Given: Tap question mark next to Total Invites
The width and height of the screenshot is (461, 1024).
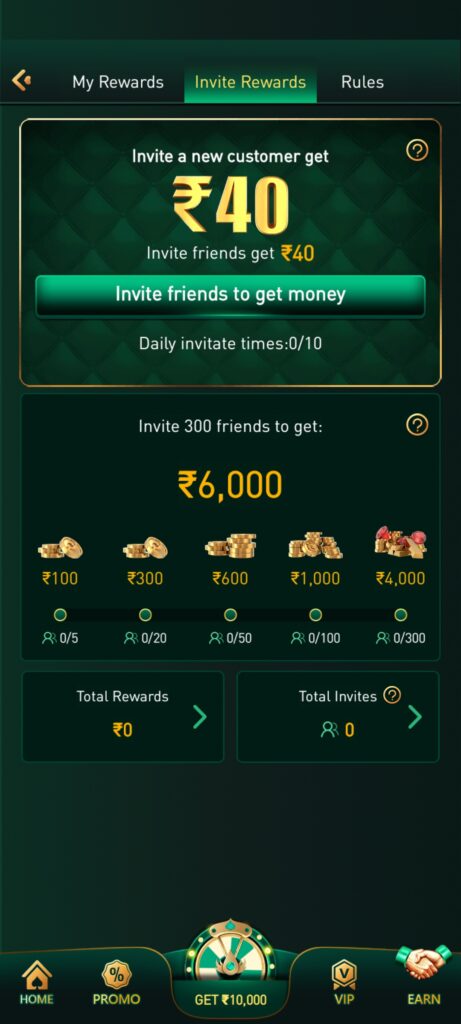Looking at the screenshot, I should pyautogui.click(x=392, y=696).
